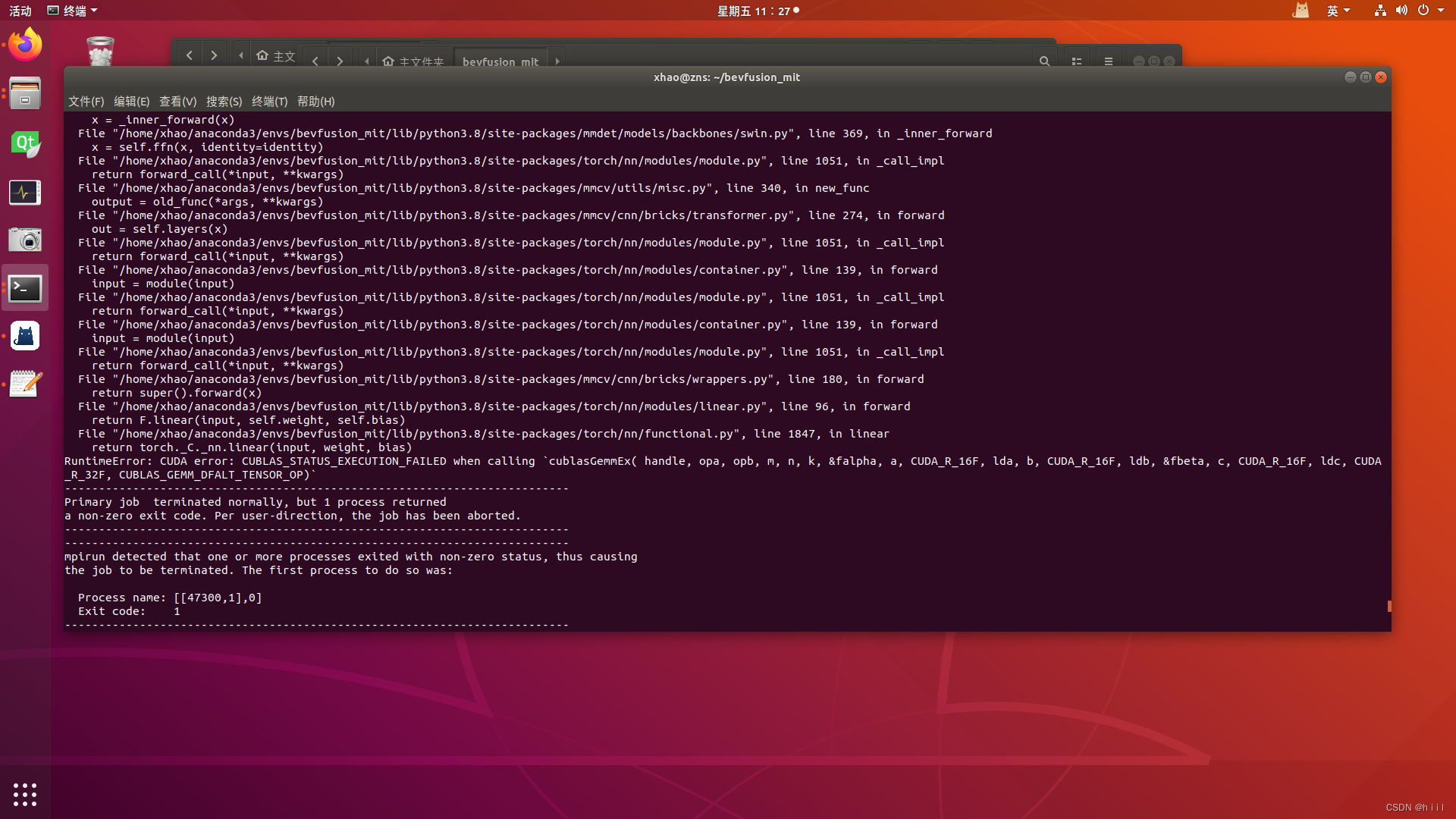Click search icon in file manager
The image size is (1456, 819).
1044,61
